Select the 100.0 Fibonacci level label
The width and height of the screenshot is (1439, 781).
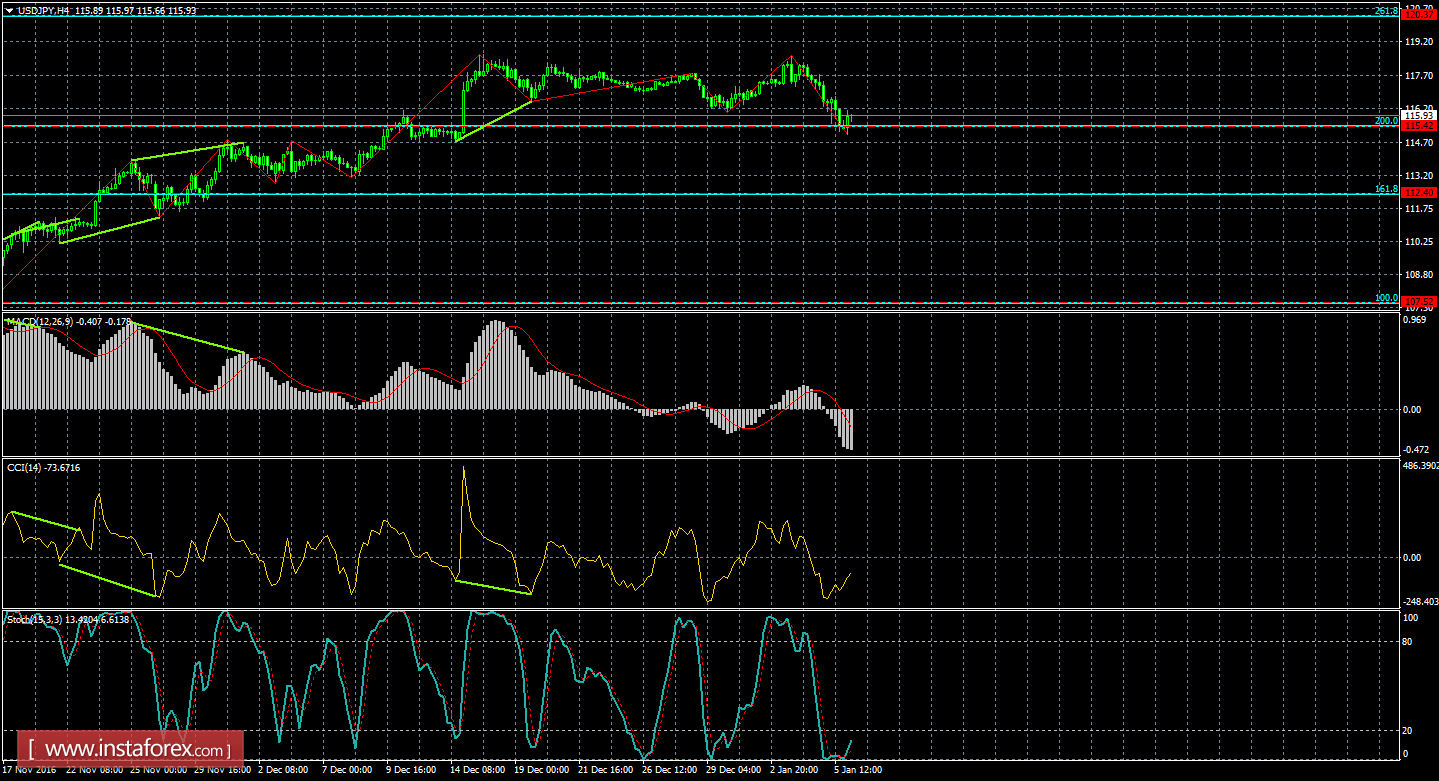click(1385, 297)
